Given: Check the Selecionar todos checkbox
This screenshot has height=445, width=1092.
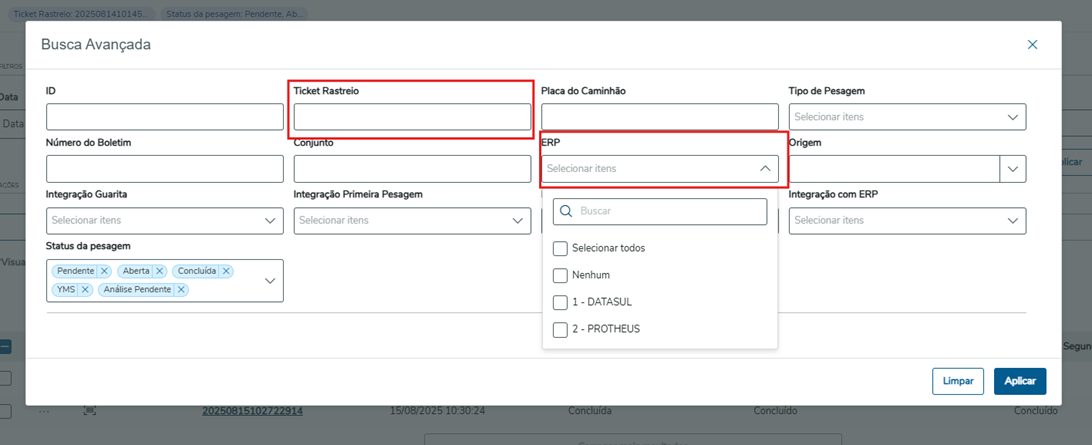Looking at the screenshot, I should pyautogui.click(x=560, y=248).
